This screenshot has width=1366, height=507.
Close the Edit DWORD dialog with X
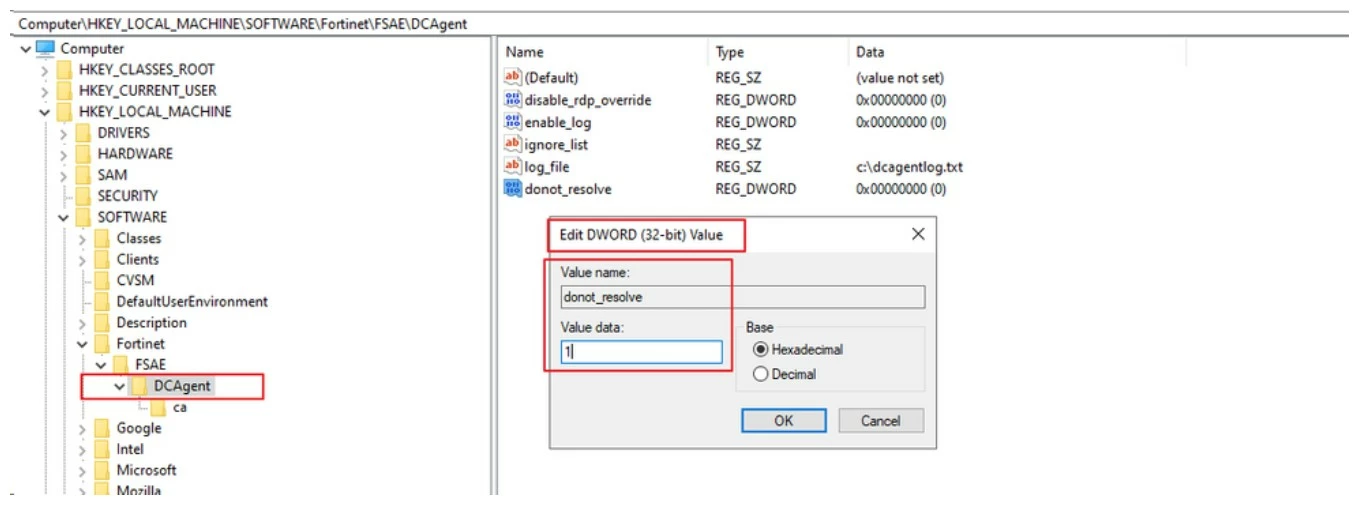[x=918, y=235]
